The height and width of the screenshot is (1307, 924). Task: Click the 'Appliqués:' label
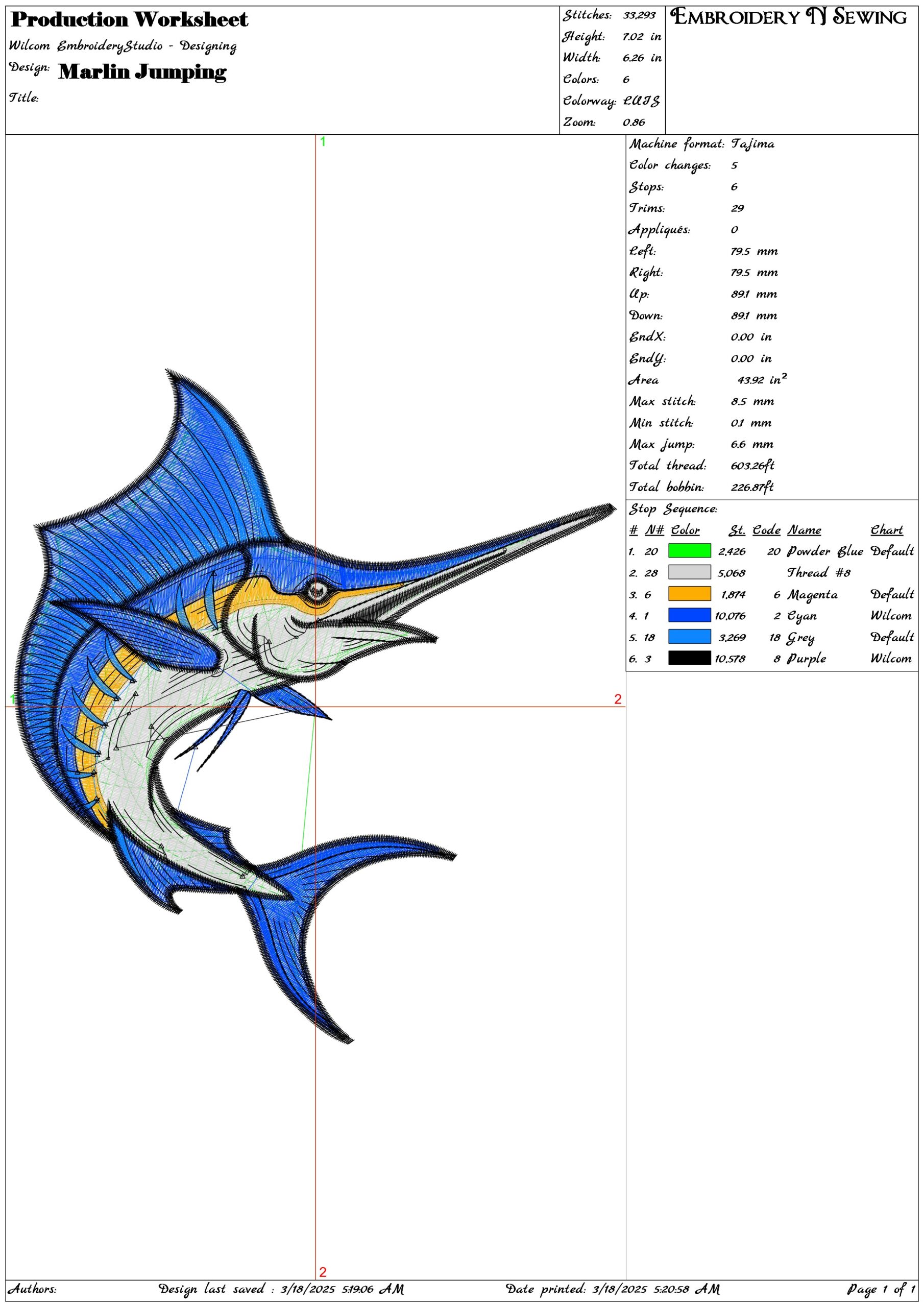click(x=659, y=230)
